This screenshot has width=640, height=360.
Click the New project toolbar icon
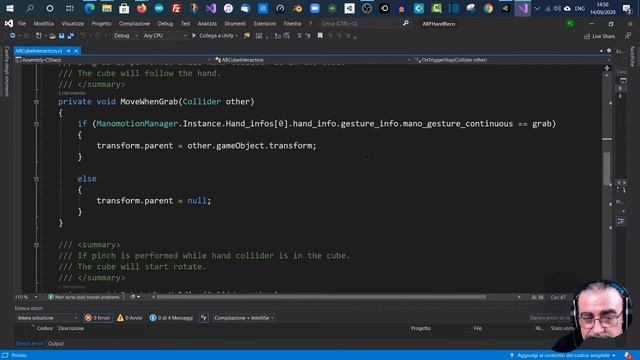39,36
